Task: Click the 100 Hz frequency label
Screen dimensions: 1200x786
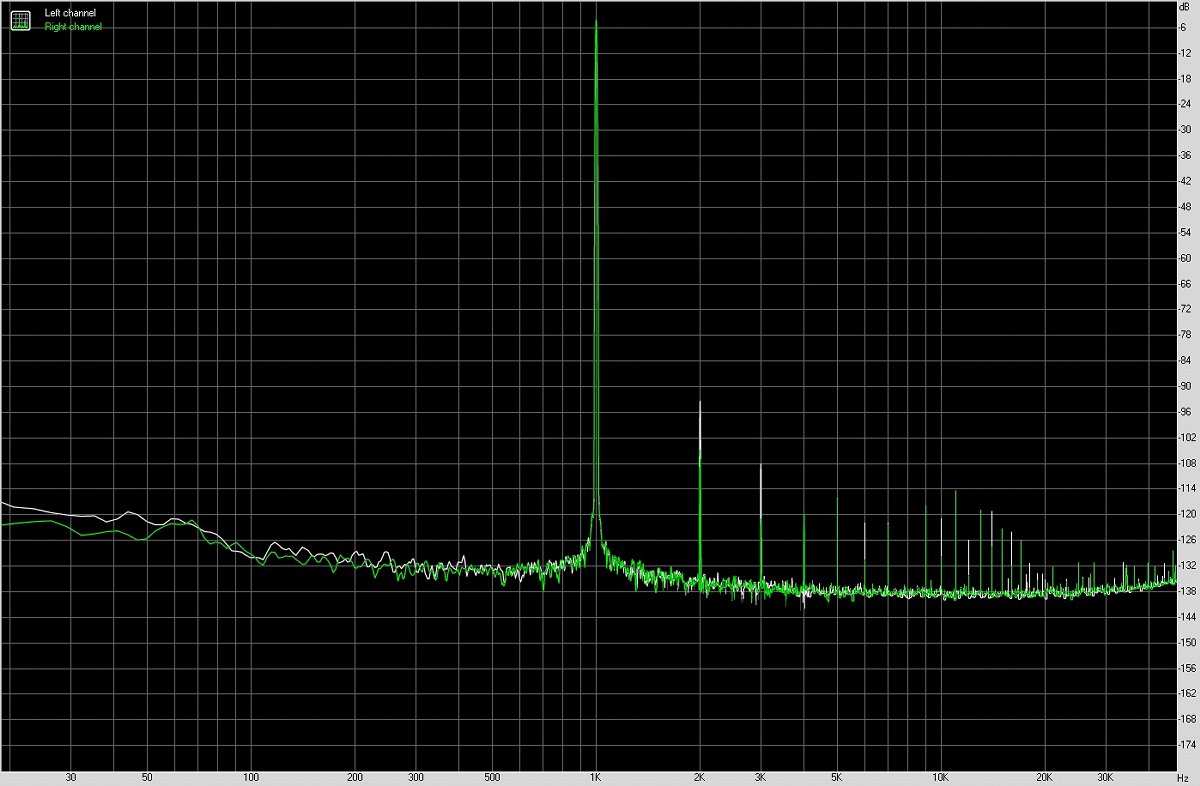Action: click(x=251, y=775)
